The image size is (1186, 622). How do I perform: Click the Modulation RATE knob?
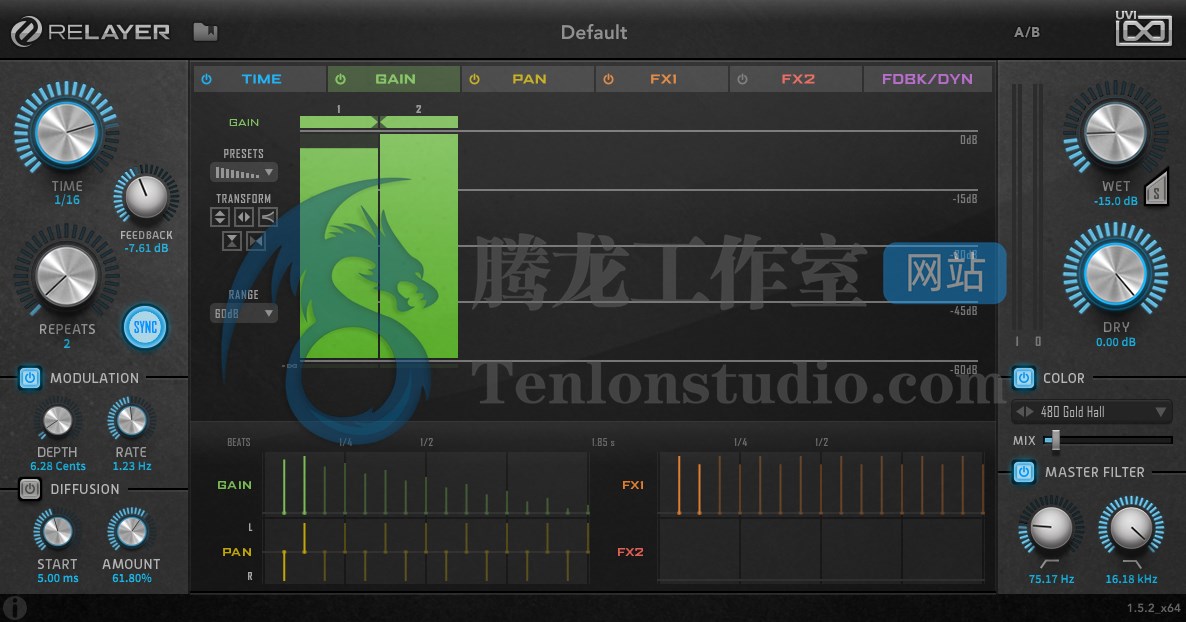[131, 421]
